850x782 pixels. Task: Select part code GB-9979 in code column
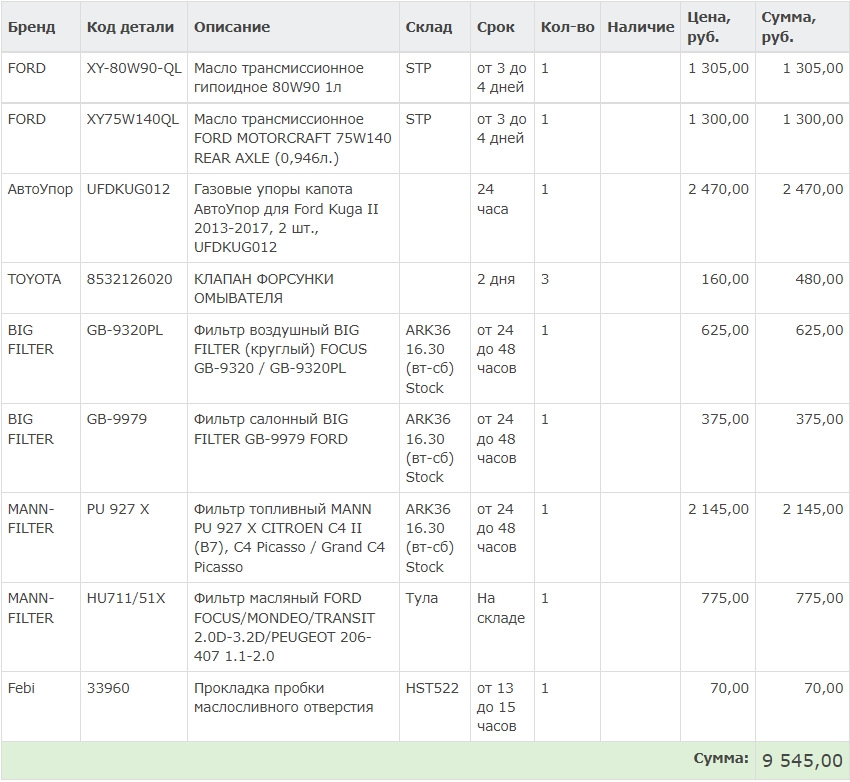coord(117,419)
